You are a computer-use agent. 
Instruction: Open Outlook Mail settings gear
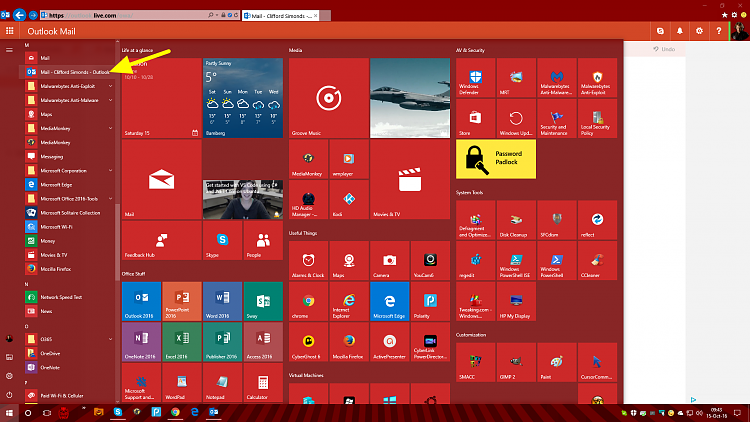pyautogui.click(x=699, y=31)
